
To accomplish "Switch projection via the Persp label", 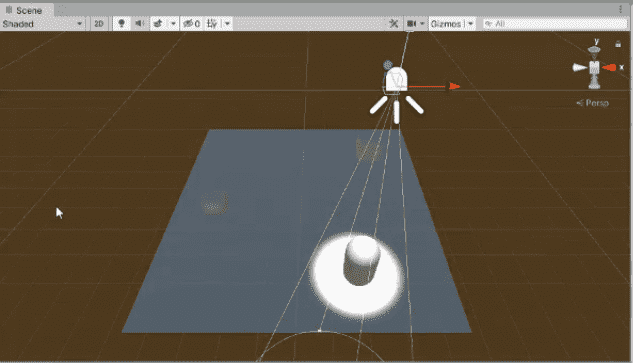I will 593,103.
